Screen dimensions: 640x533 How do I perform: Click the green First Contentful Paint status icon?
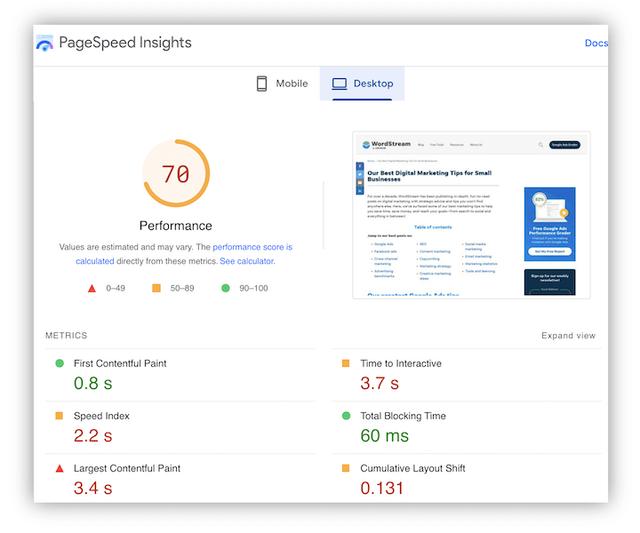(x=60, y=363)
